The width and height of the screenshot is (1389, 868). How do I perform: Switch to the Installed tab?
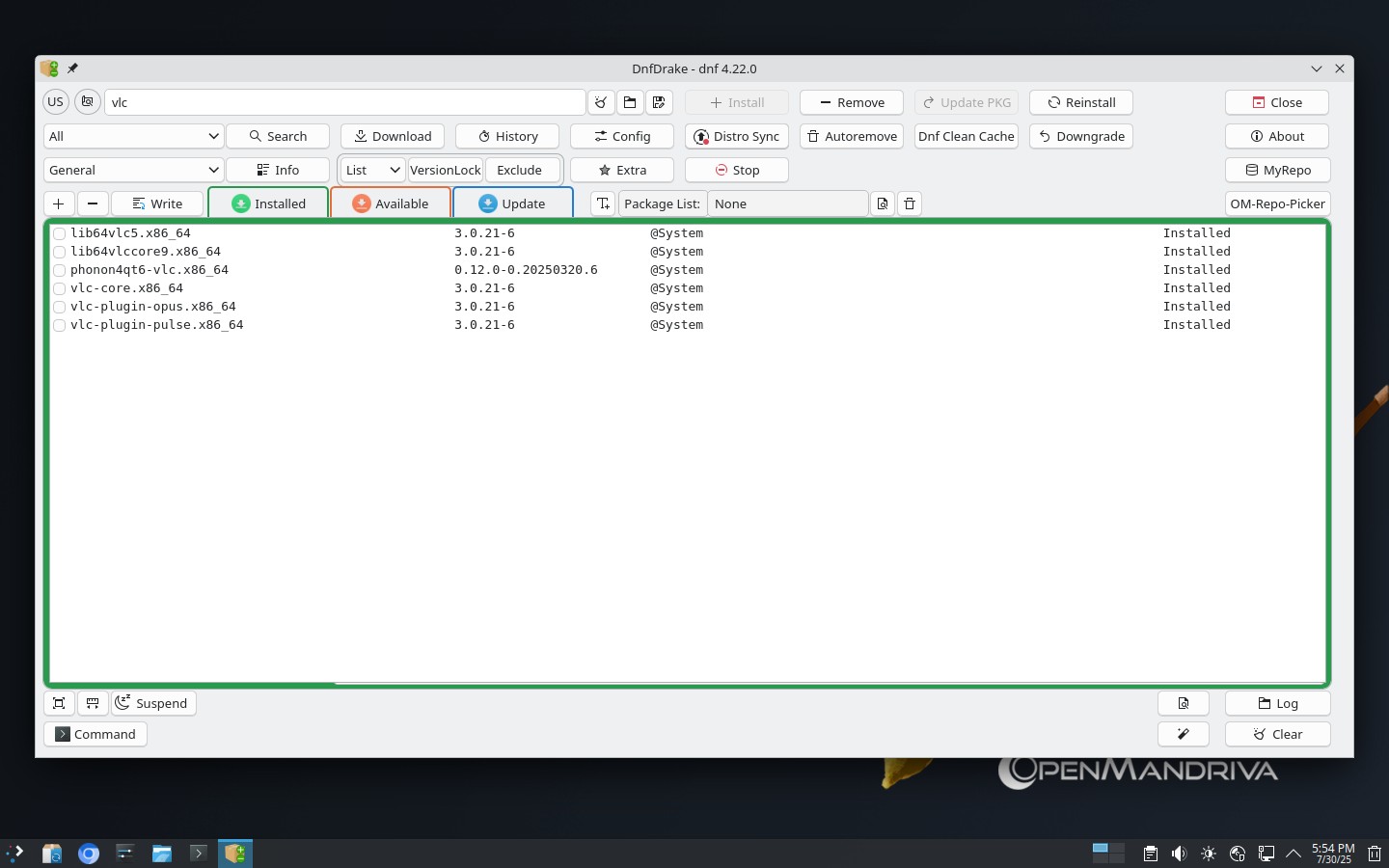(x=268, y=203)
